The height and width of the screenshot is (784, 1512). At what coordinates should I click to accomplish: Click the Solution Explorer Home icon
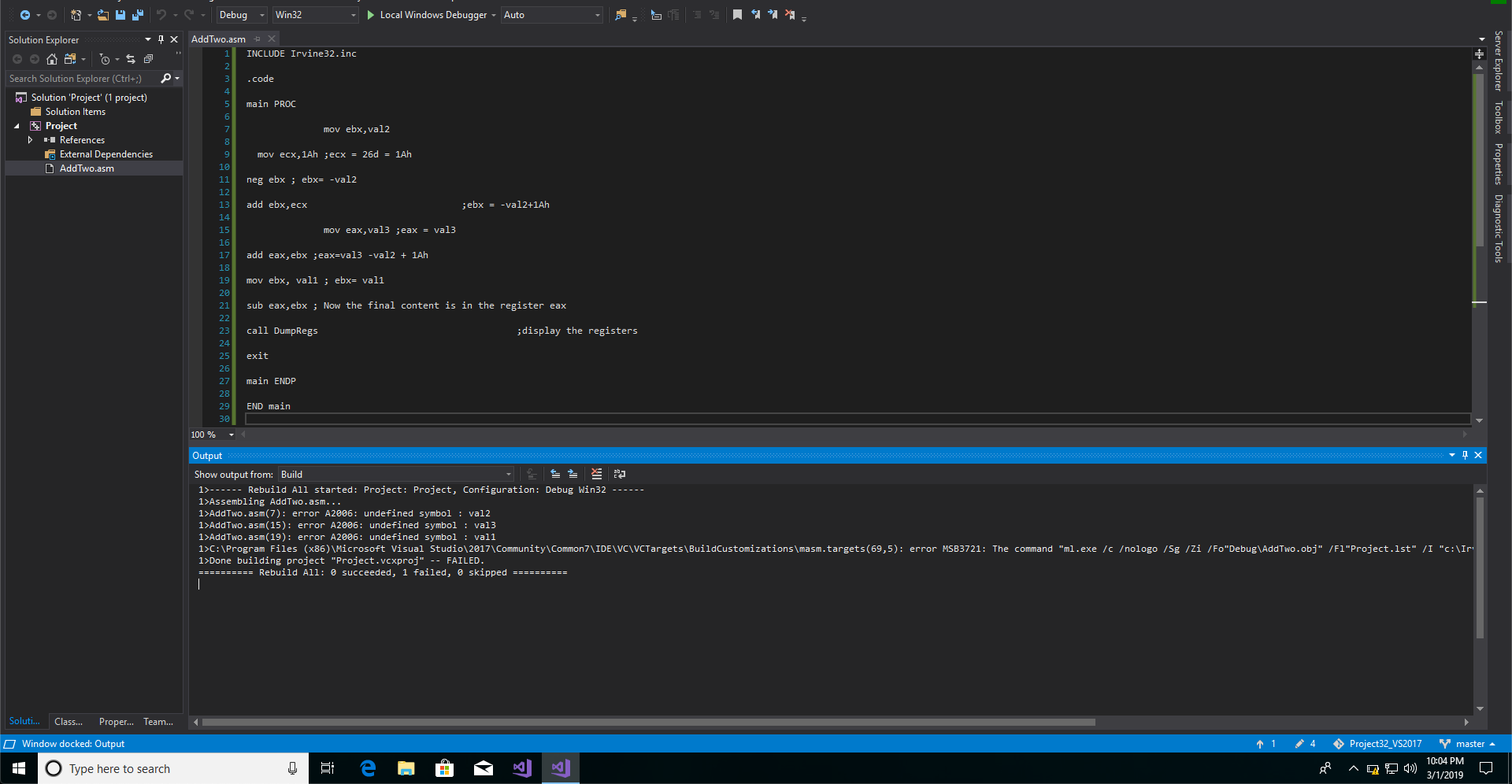[52, 59]
